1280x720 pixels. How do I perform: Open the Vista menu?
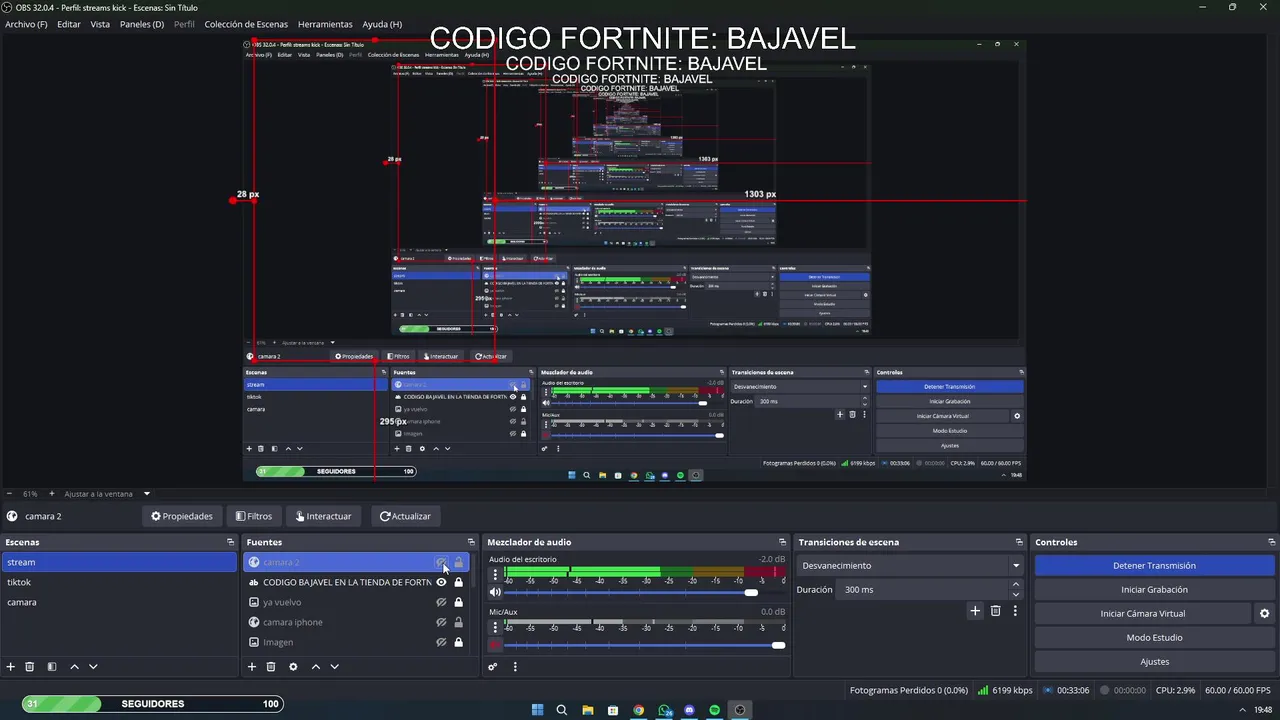pos(100,24)
